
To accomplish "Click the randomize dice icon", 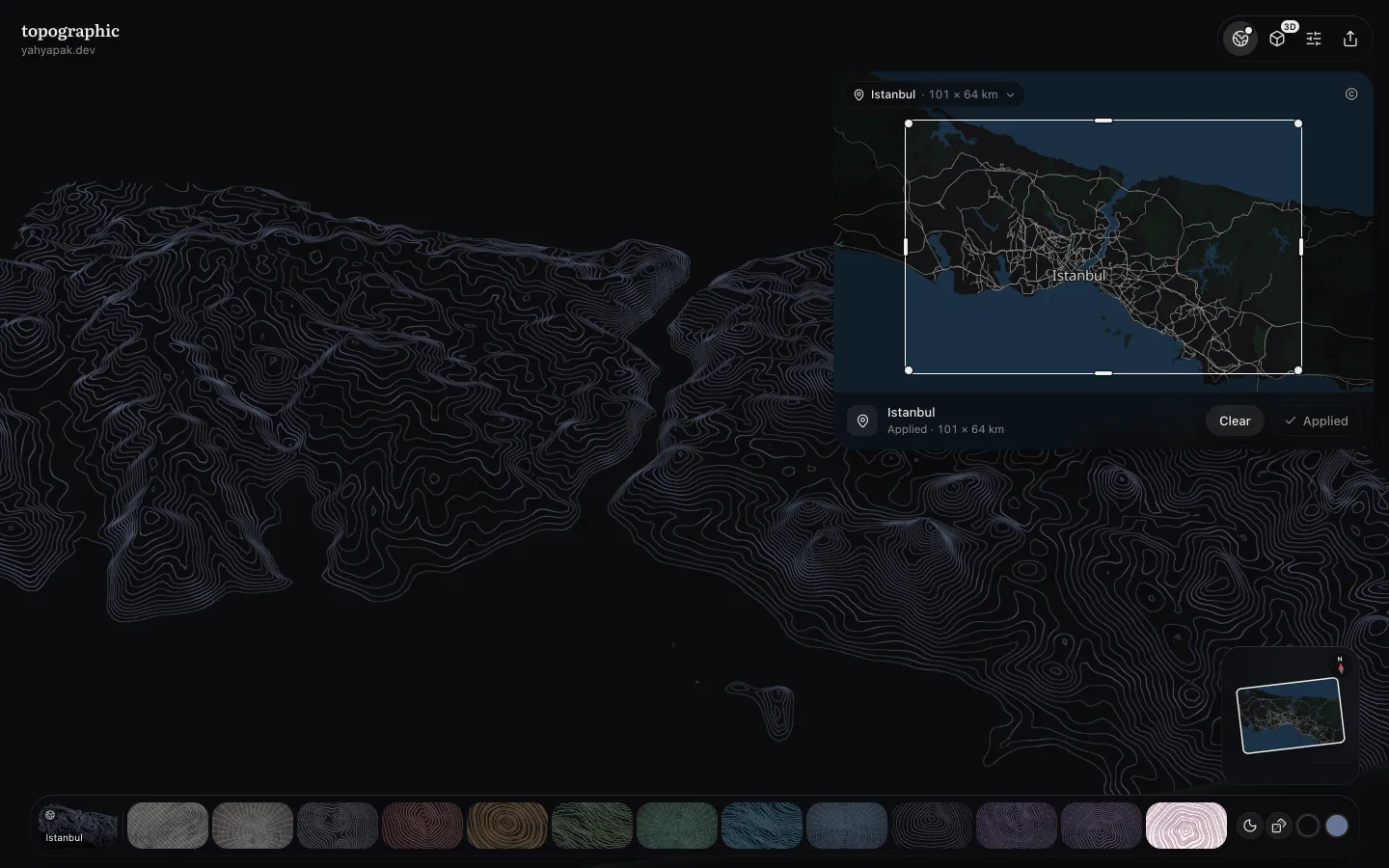I will point(1279,826).
